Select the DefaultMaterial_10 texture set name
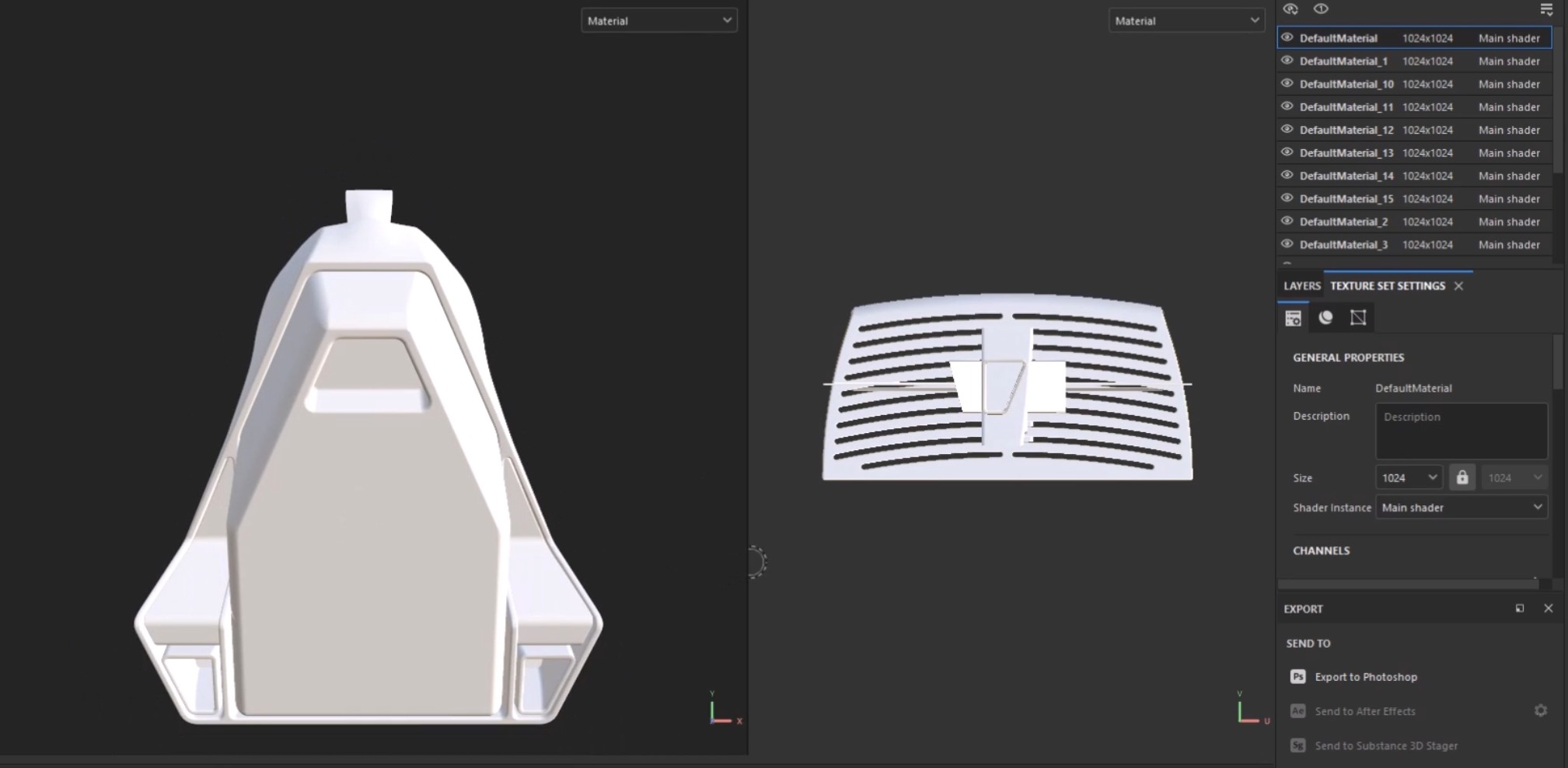The width and height of the screenshot is (1568, 768). [1346, 84]
